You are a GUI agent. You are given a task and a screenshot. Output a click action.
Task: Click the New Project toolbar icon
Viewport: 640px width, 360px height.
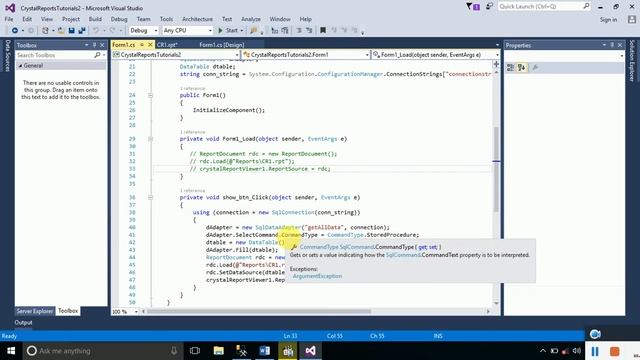[x=45, y=31]
